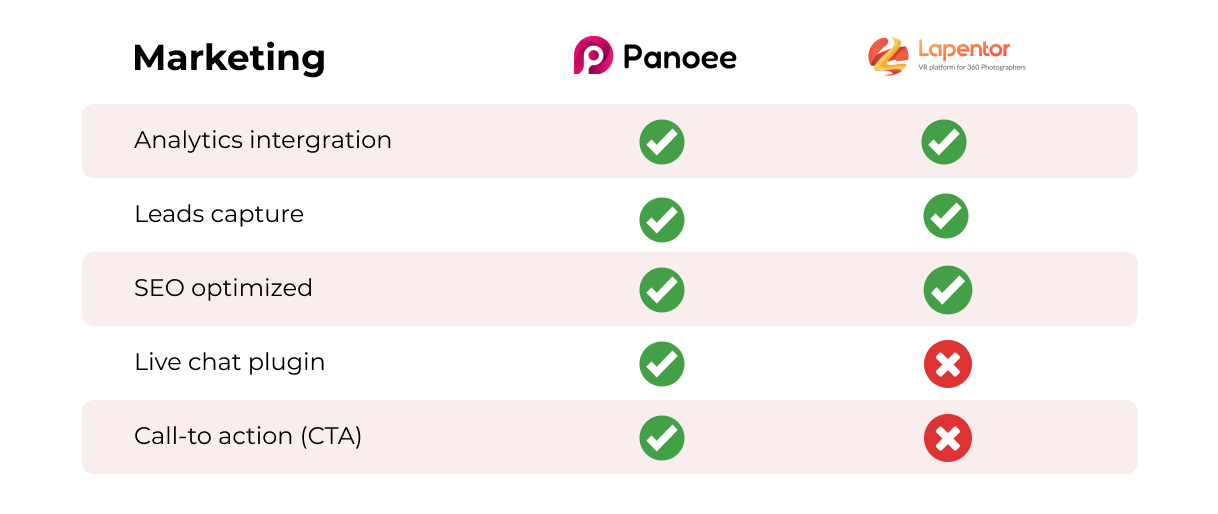
Task: Select the SEO optimized label
Action: click(223, 288)
